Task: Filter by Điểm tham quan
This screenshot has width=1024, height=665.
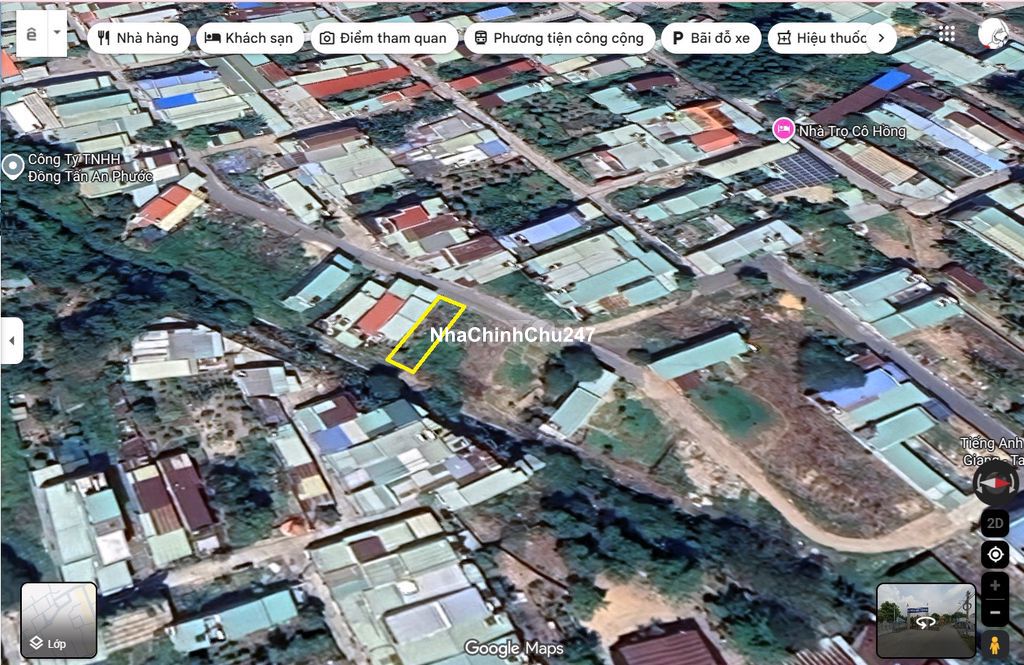Action: pyautogui.click(x=383, y=38)
